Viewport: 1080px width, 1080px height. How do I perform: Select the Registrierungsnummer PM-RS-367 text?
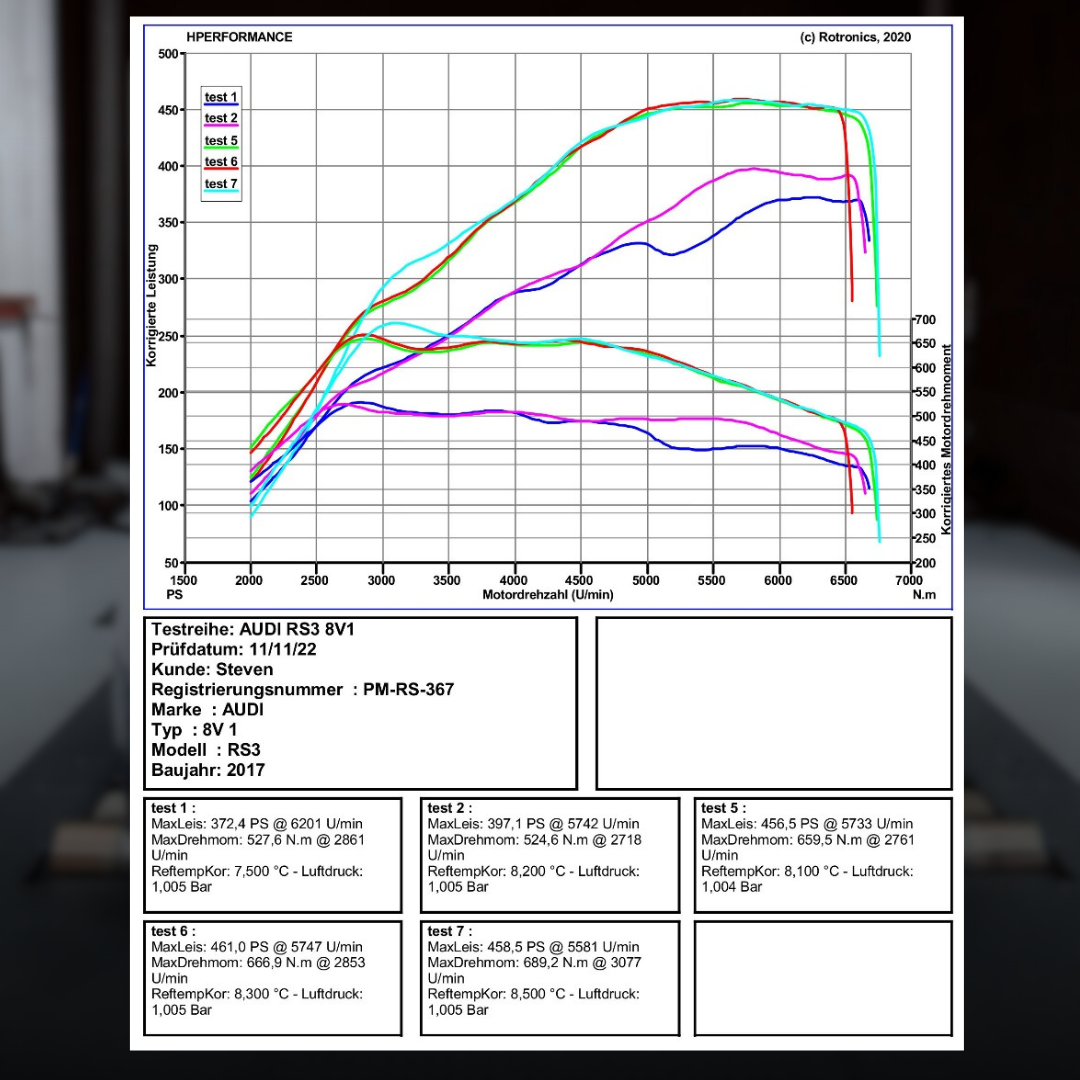[x=302, y=690]
